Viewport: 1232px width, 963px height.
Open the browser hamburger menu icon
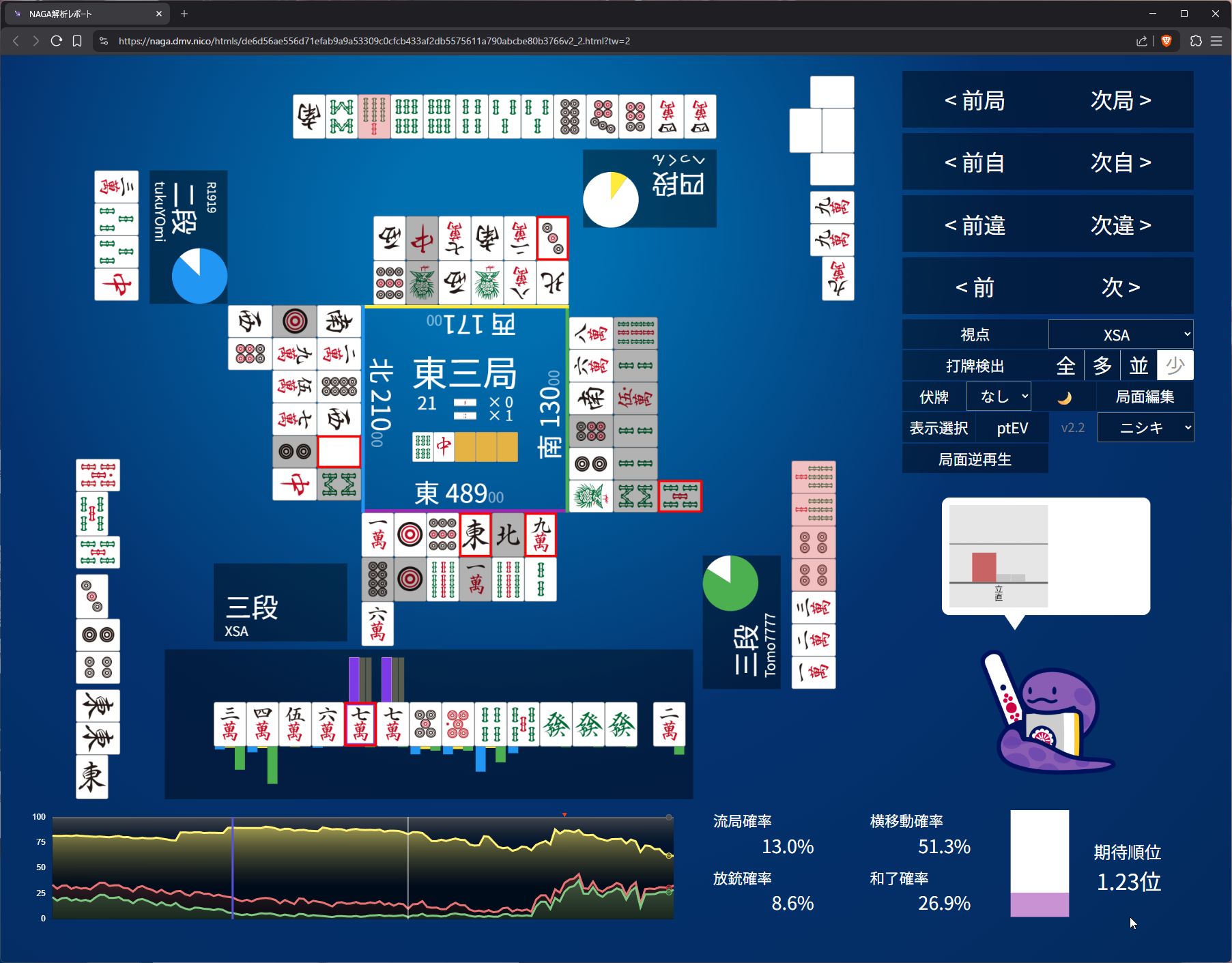click(x=1216, y=41)
